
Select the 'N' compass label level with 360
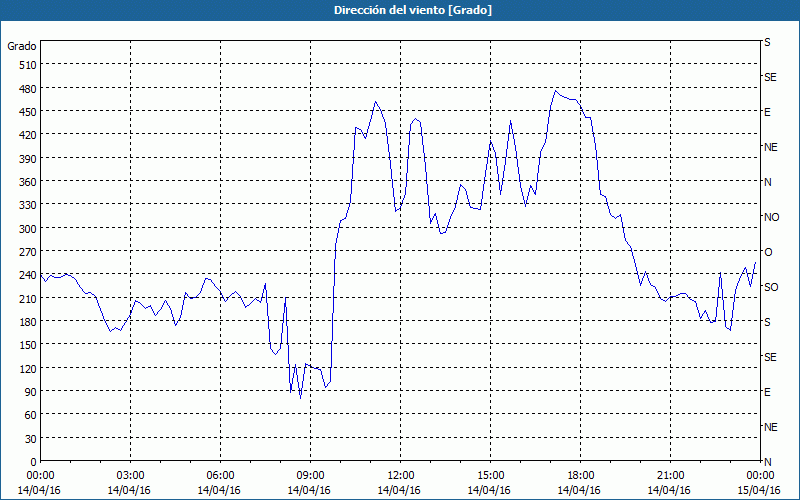point(768,182)
